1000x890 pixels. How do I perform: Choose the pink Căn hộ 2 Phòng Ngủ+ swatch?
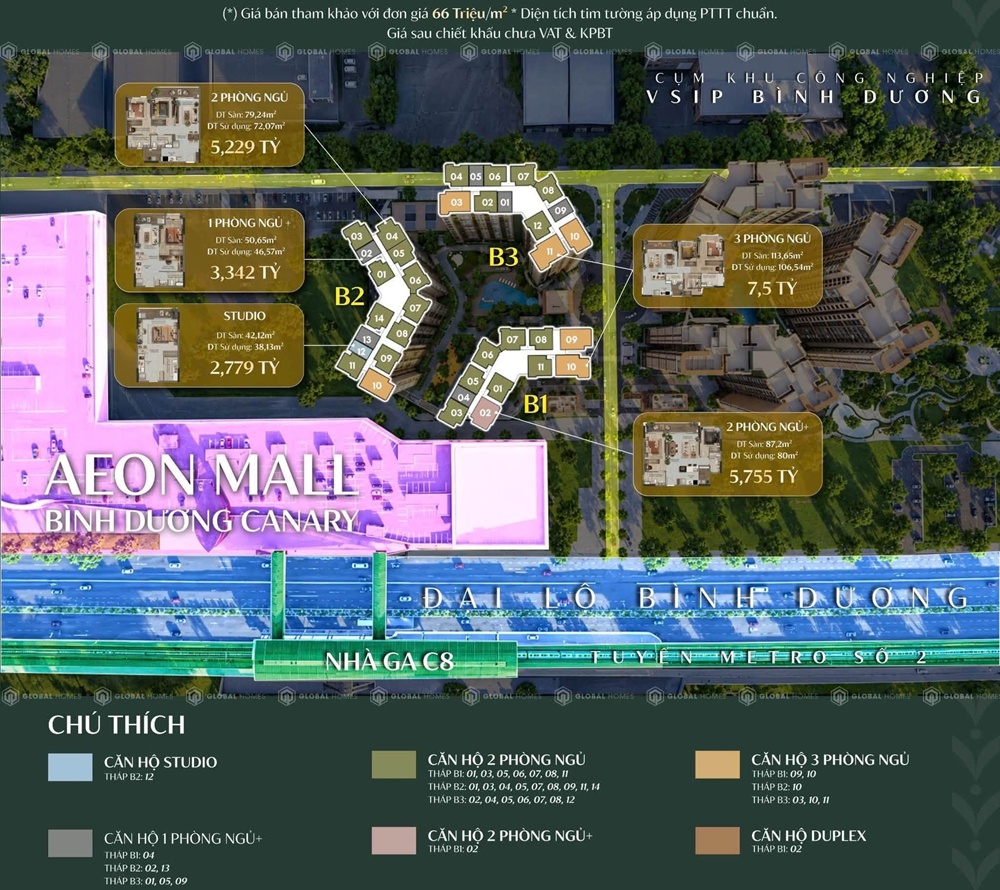[394, 840]
